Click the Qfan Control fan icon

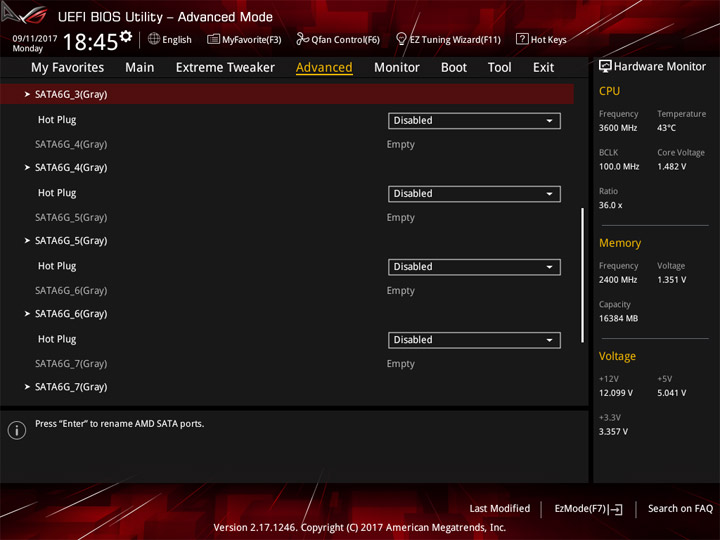point(302,39)
